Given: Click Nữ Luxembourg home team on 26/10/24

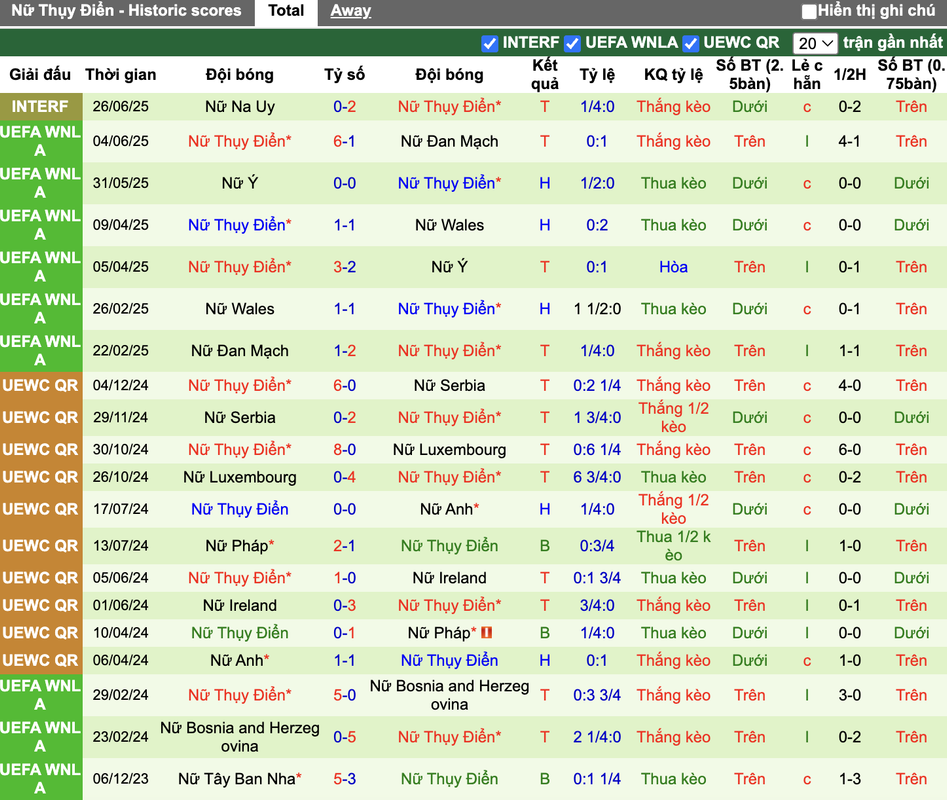Looking at the screenshot, I should tap(240, 478).
